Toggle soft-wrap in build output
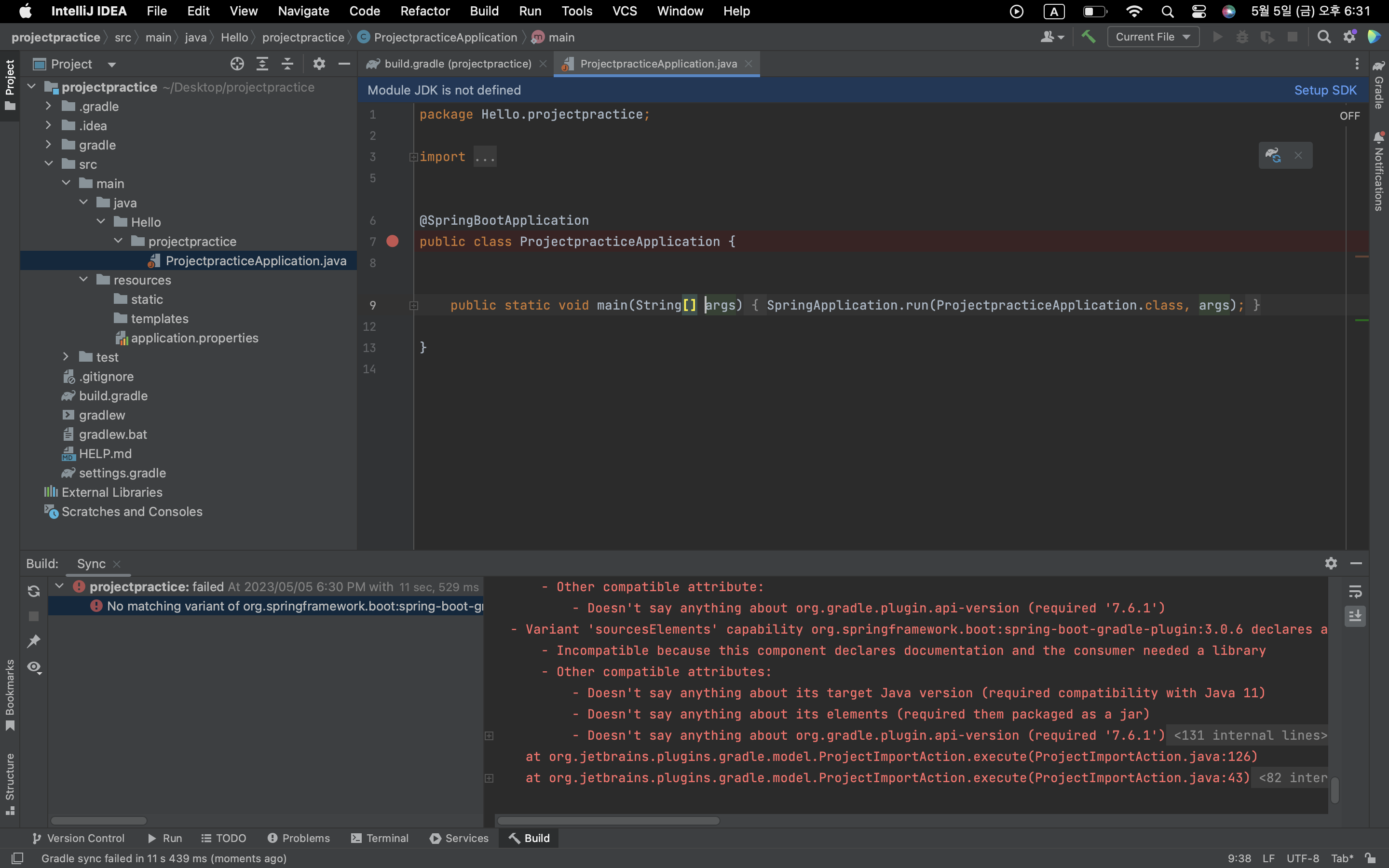This screenshot has height=868, width=1389. (1355, 591)
